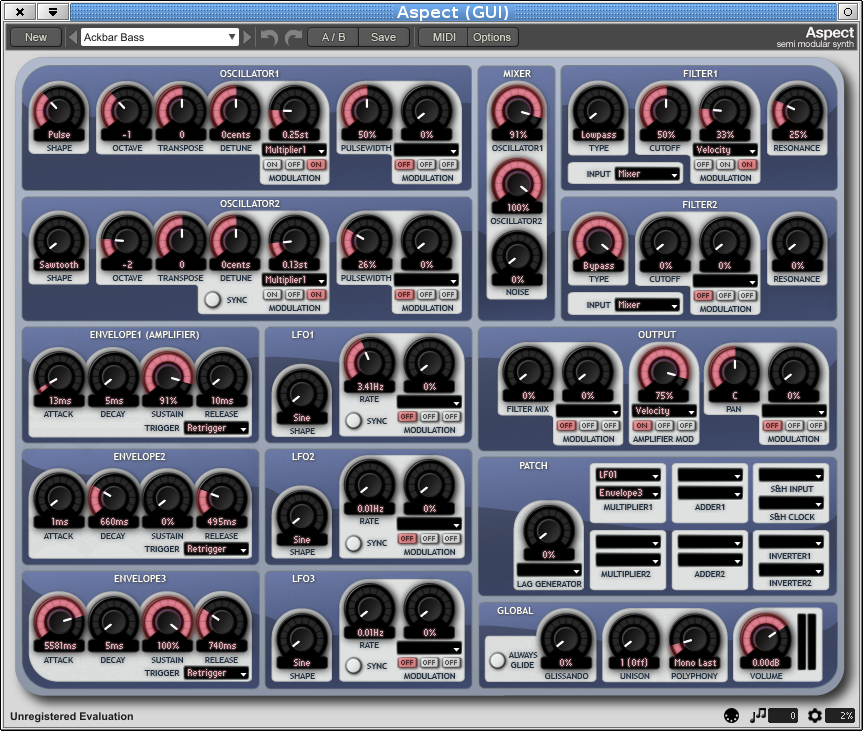Enable LFO2 SYNC
This screenshot has height=731, width=863.
click(x=353, y=543)
